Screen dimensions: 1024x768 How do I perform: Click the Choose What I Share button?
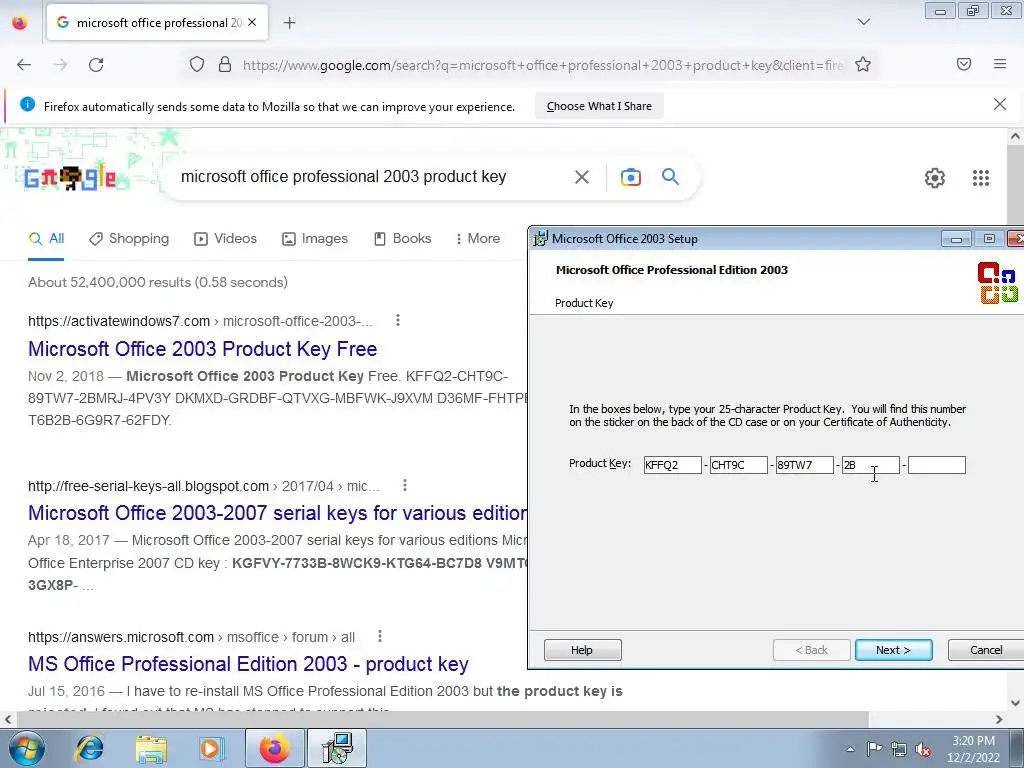click(599, 106)
